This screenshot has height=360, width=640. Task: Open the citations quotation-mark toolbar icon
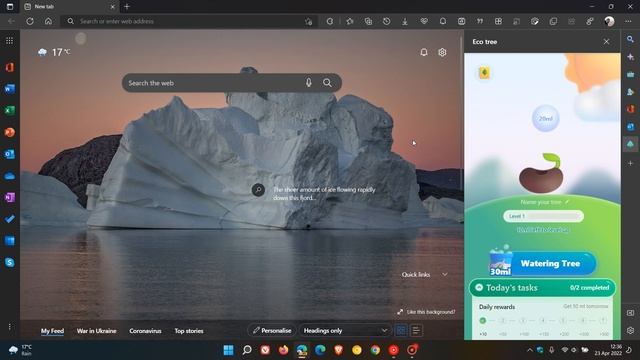(480, 21)
